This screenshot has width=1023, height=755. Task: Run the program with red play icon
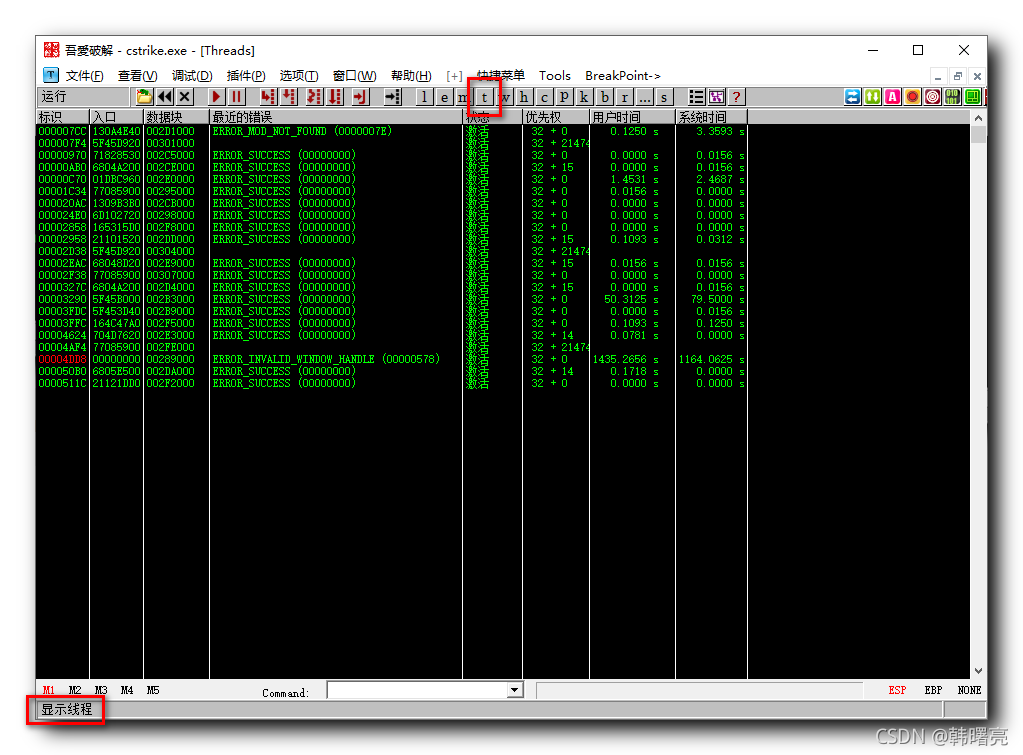coord(216,97)
